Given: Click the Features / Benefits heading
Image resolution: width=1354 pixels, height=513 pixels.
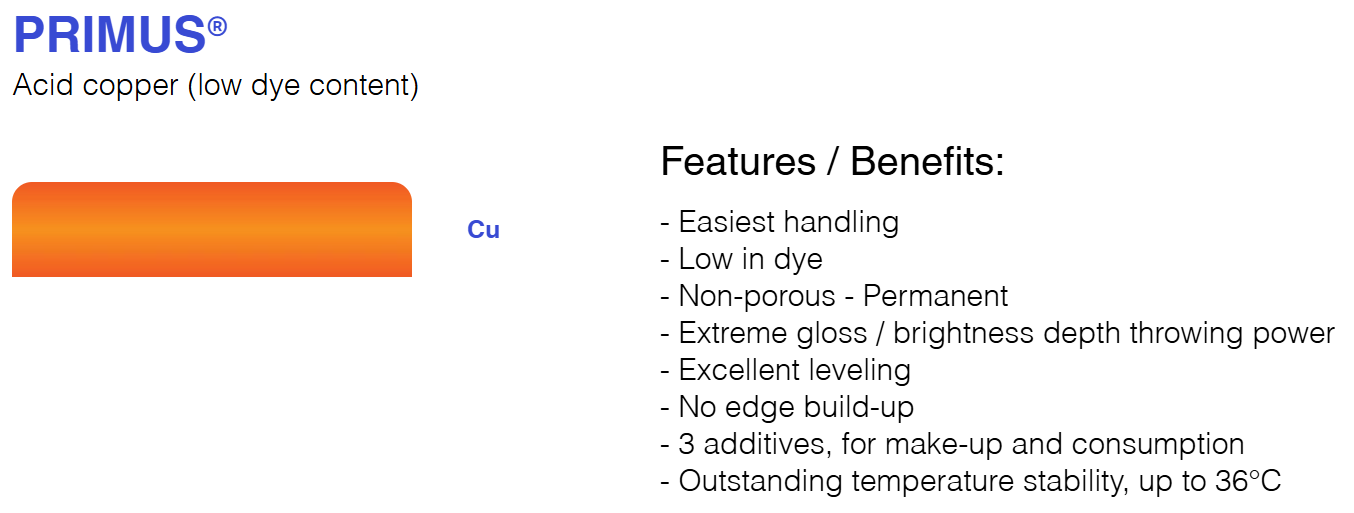Looking at the screenshot, I should 832,161.
